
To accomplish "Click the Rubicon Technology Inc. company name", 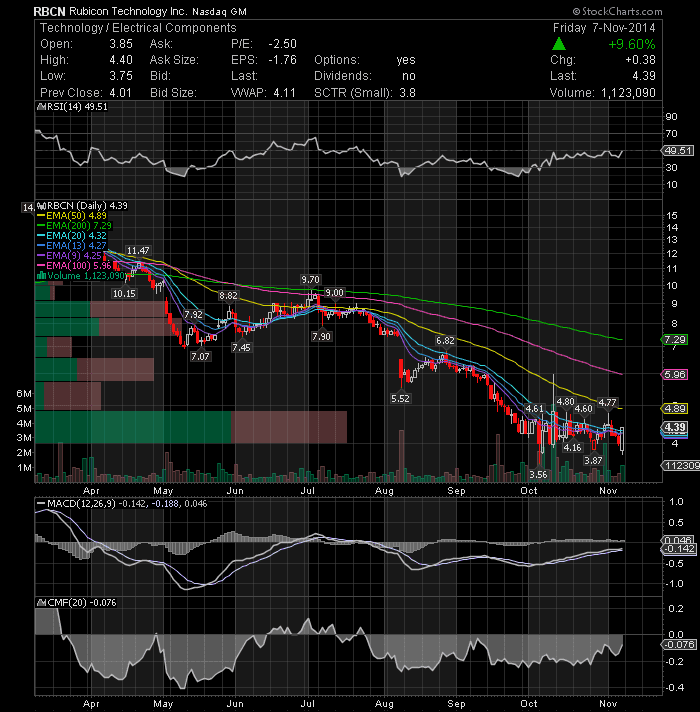I will coord(128,12).
